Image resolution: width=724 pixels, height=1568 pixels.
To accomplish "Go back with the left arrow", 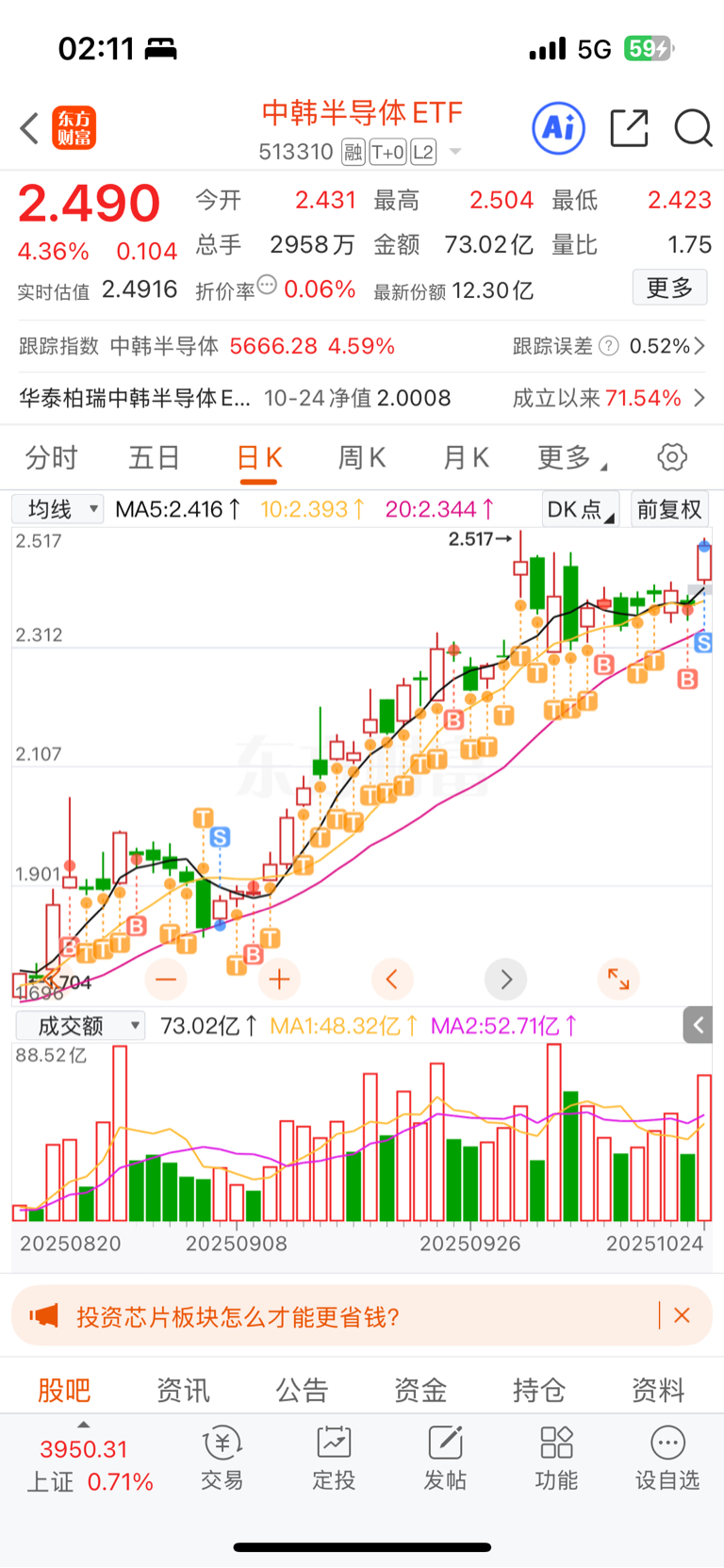I will click(x=29, y=128).
